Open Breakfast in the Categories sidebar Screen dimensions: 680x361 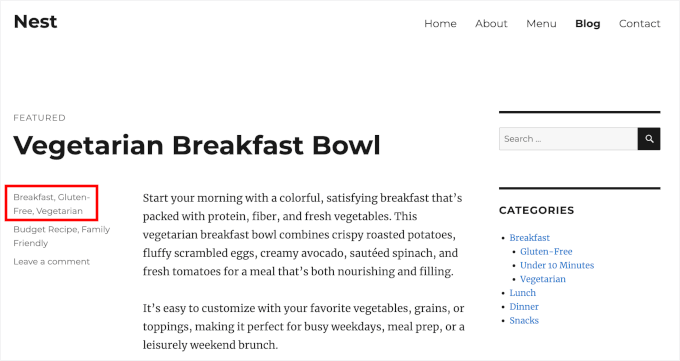530,238
